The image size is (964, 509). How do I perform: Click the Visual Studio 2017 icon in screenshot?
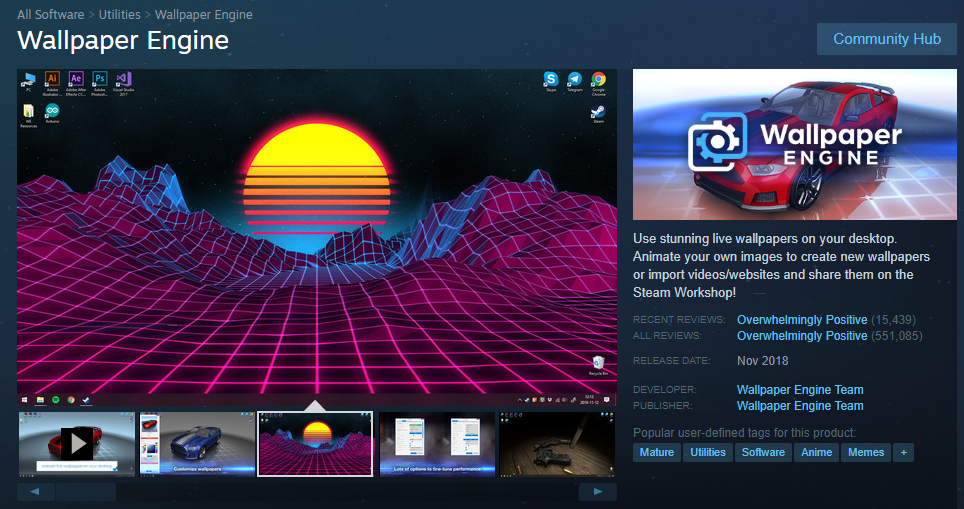tap(124, 82)
